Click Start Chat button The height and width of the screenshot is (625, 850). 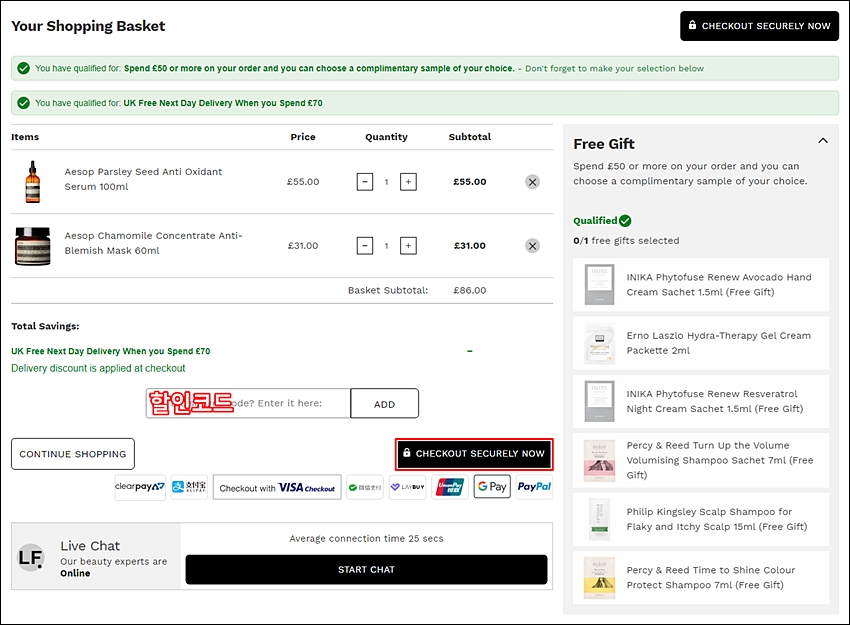[x=366, y=570]
